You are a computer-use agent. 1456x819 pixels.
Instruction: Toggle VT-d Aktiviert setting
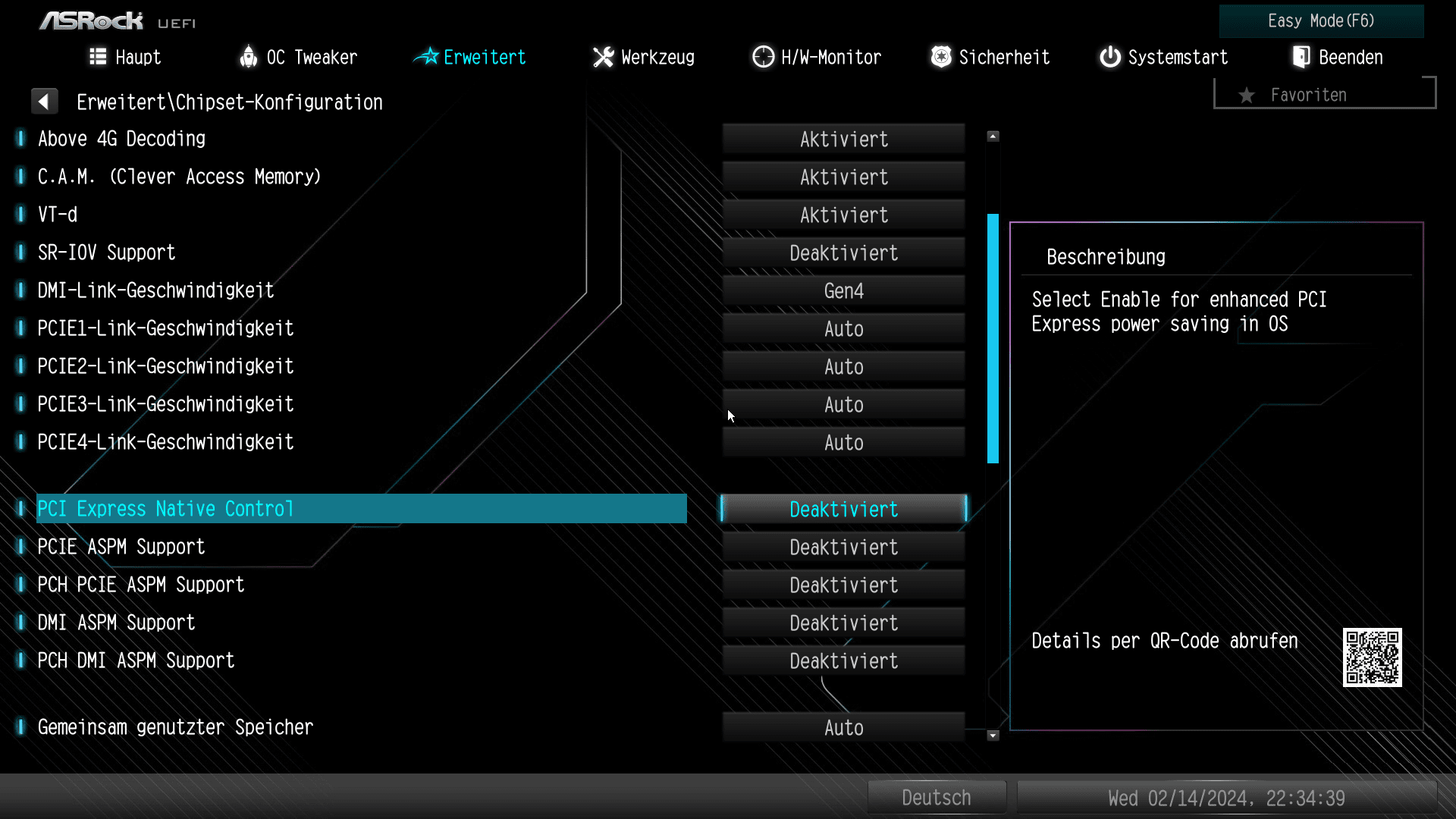point(843,215)
